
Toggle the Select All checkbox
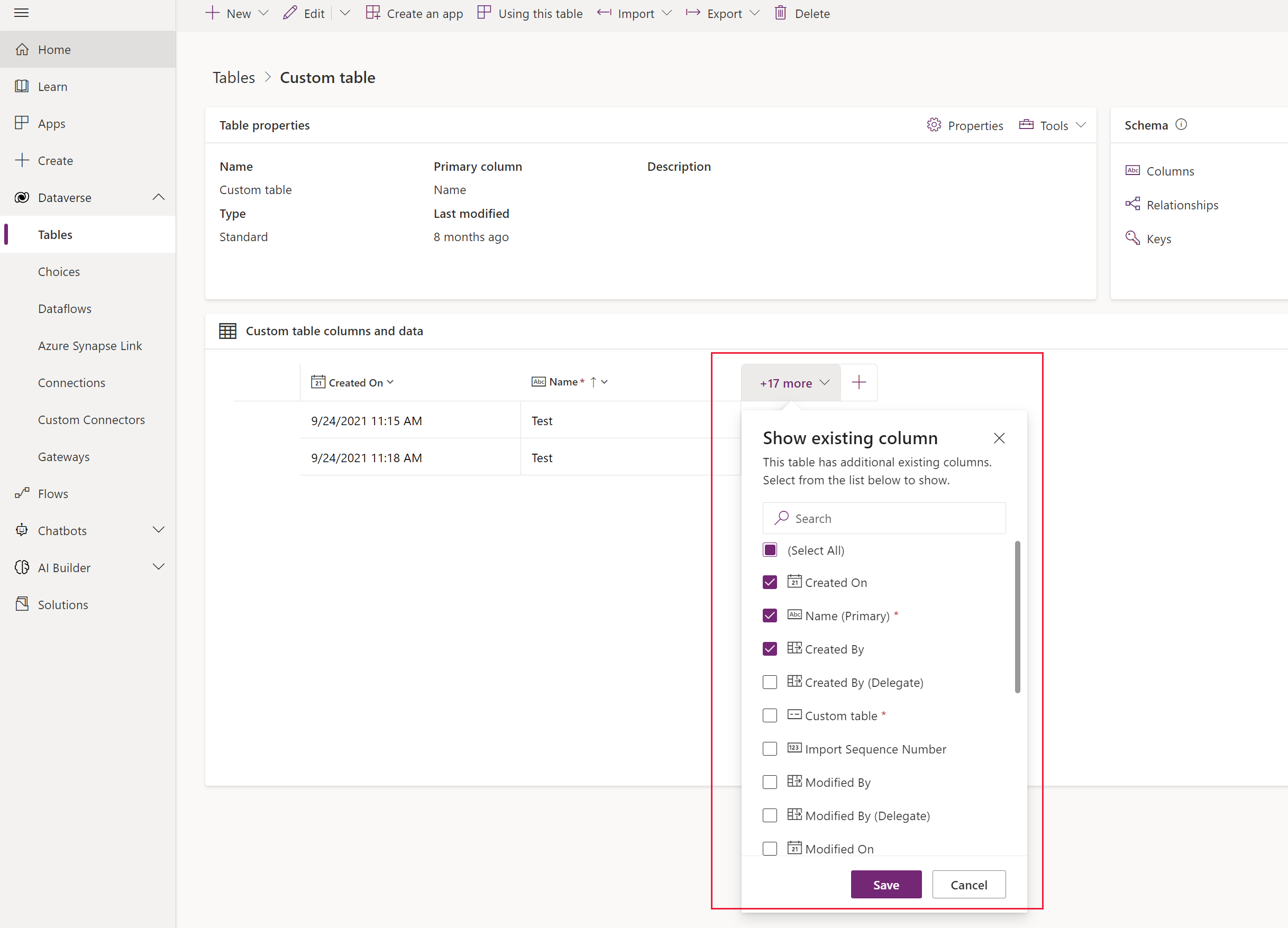click(770, 549)
